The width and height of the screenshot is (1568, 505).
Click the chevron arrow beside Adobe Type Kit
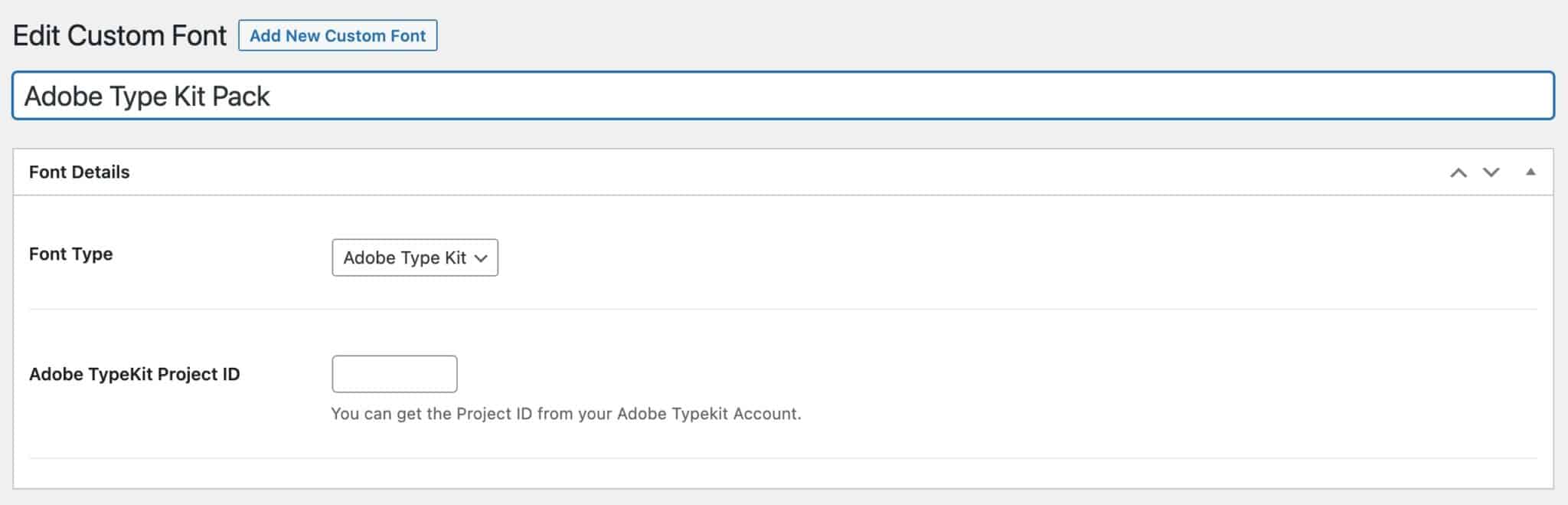481,258
